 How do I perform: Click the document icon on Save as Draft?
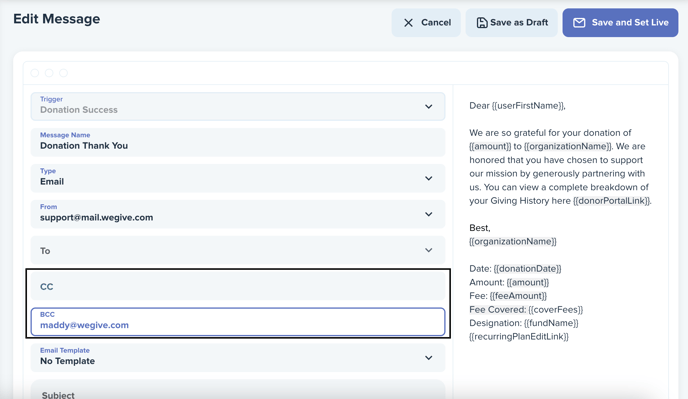point(482,23)
